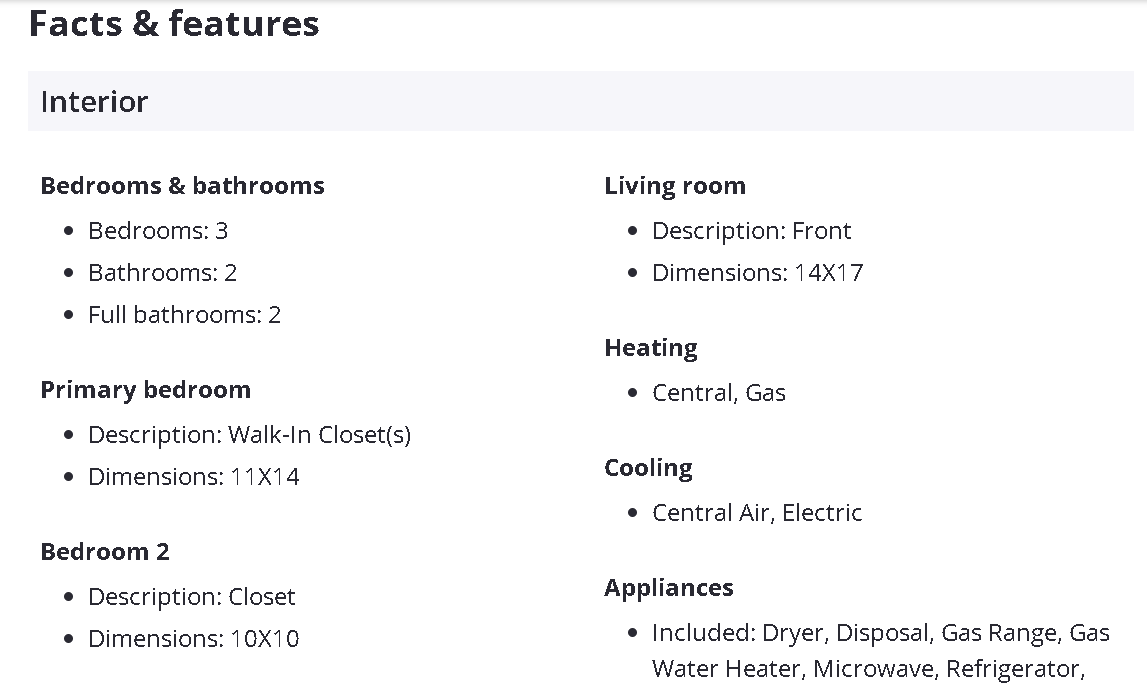Screen dimensions: 1147x684
Task: Select the Interior section header
Action: click(x=94, y=102)
